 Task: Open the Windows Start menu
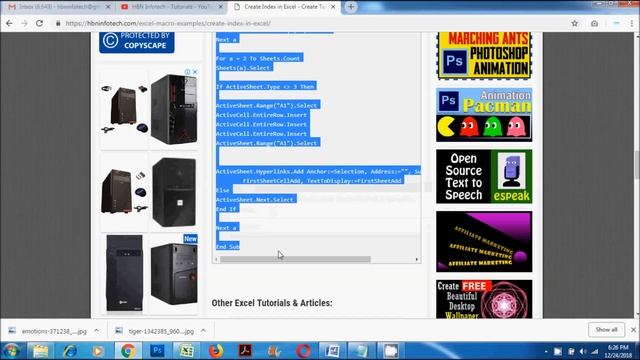pyautogui.click(x=11, y=351)
